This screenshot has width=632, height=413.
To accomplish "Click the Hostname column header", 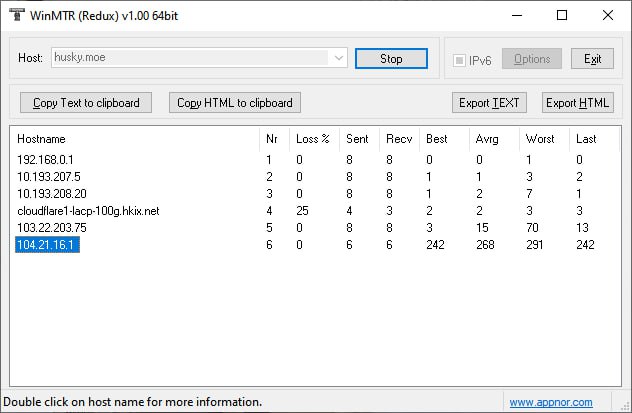I will coord(40,139).
